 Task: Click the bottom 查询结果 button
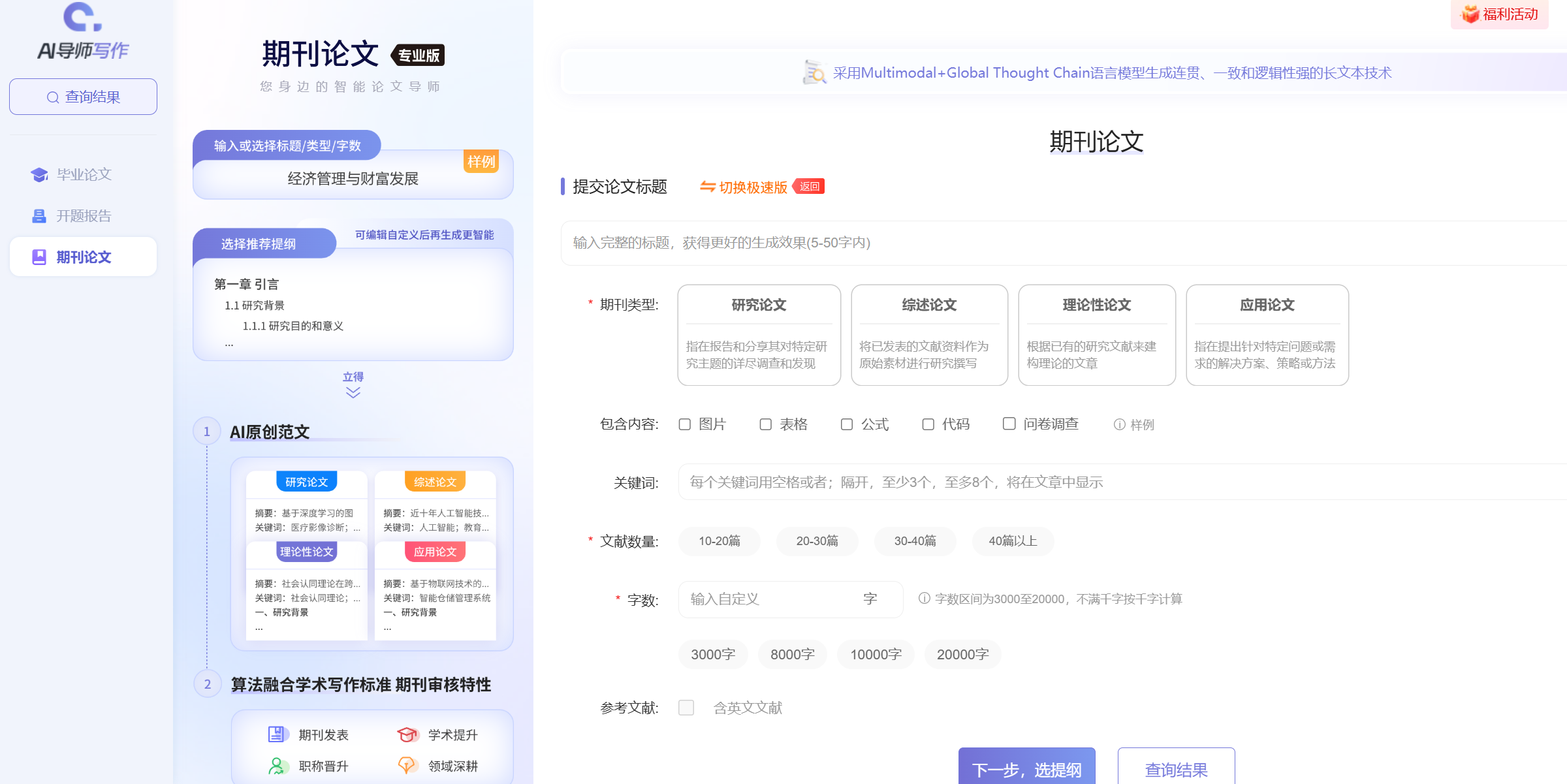1176,770
